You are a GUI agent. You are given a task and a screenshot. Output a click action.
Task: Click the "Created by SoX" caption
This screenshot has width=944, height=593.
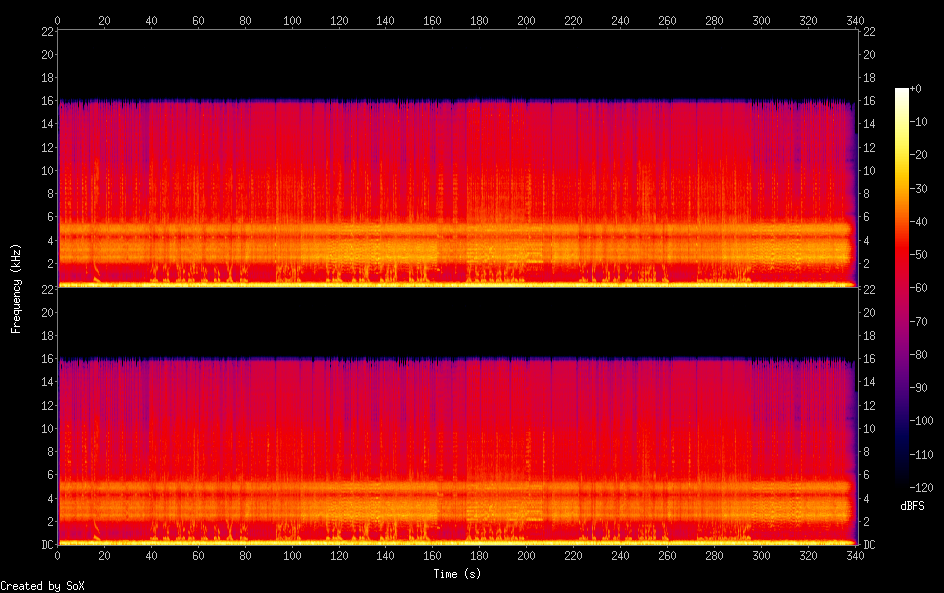coord(42,586)
